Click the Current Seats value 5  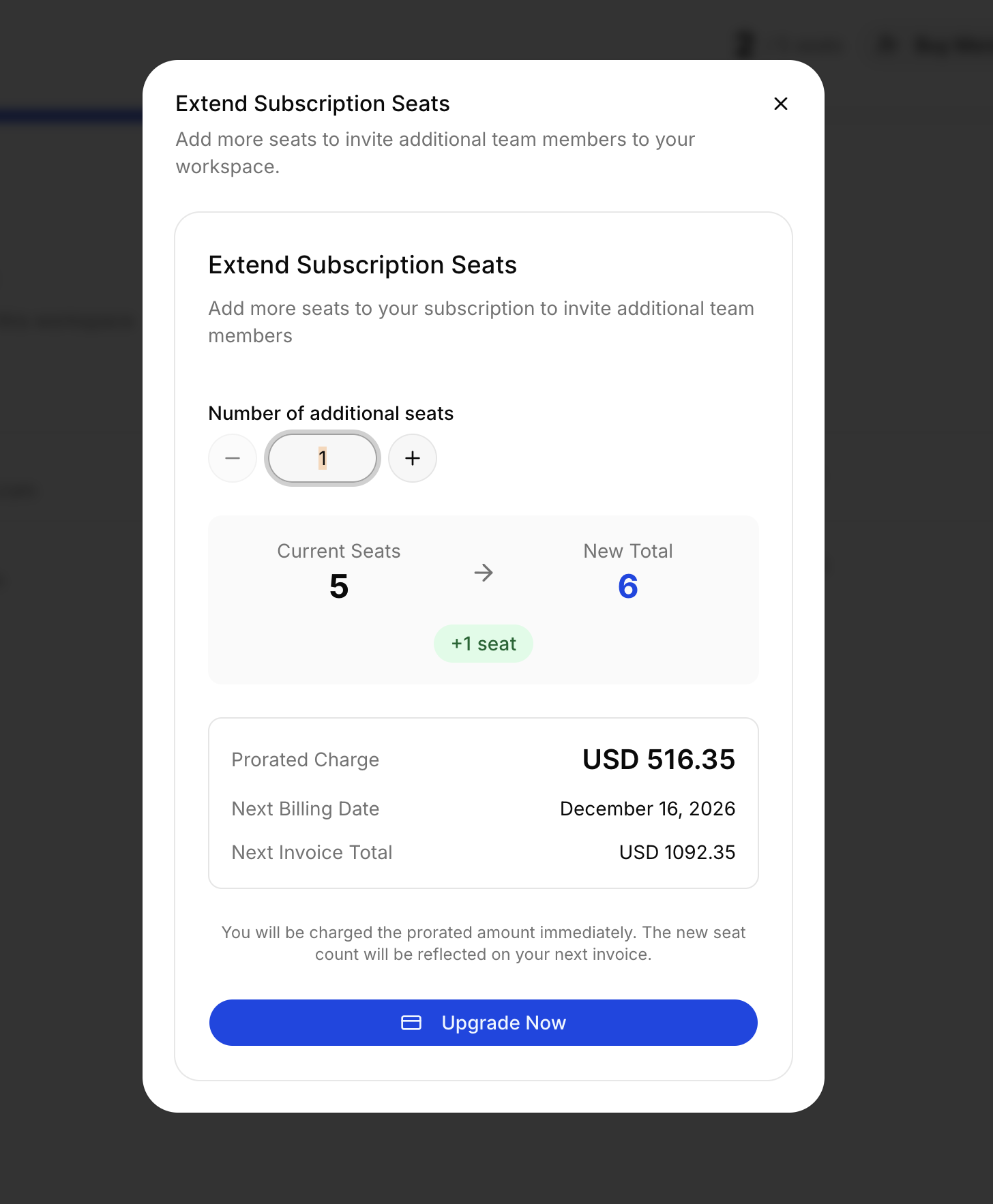click(339, 586)
